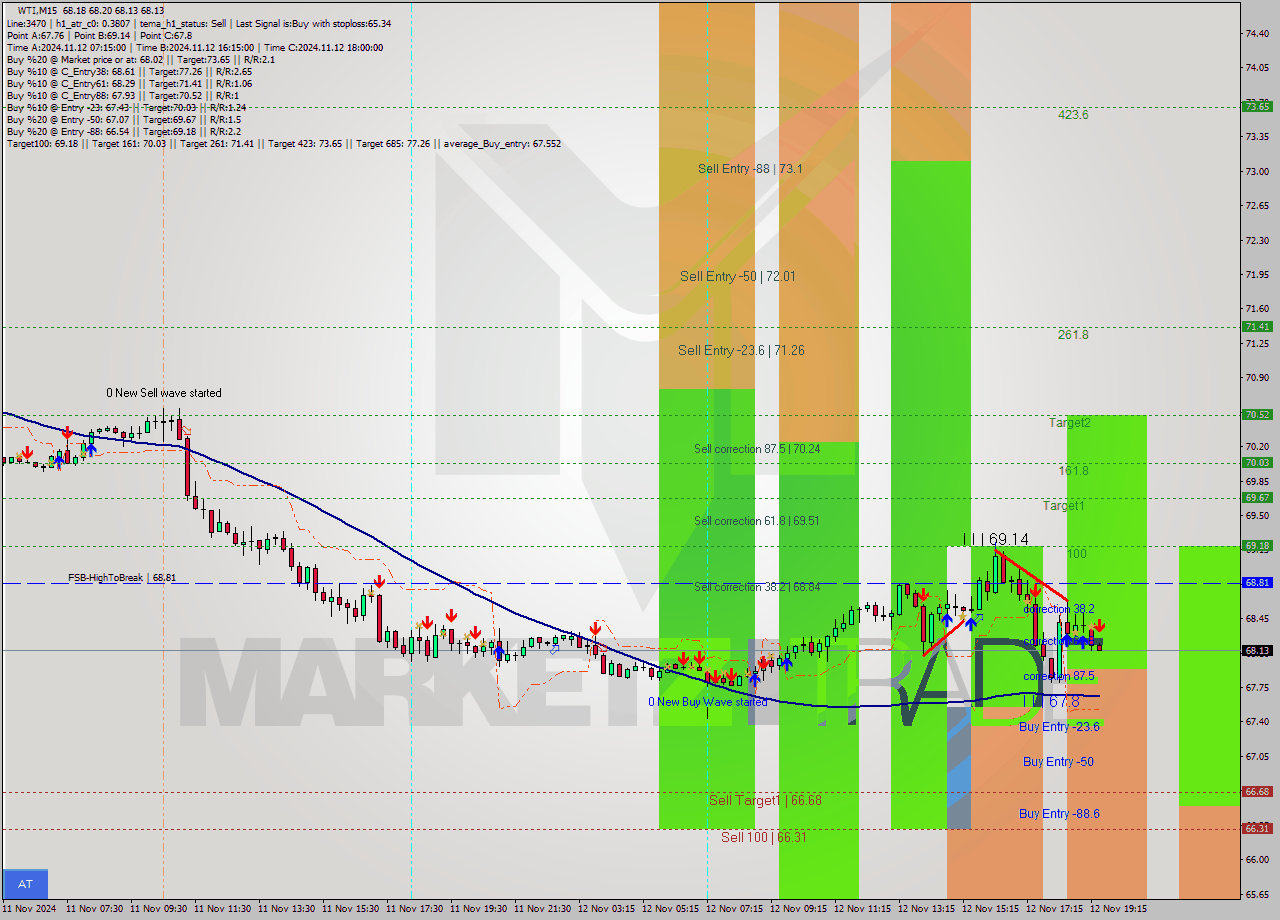Image resolution: width=1280 pixels, height=920 pixels.
Task: Click the Target1 label near 69.67 level
Action: 1063,506
